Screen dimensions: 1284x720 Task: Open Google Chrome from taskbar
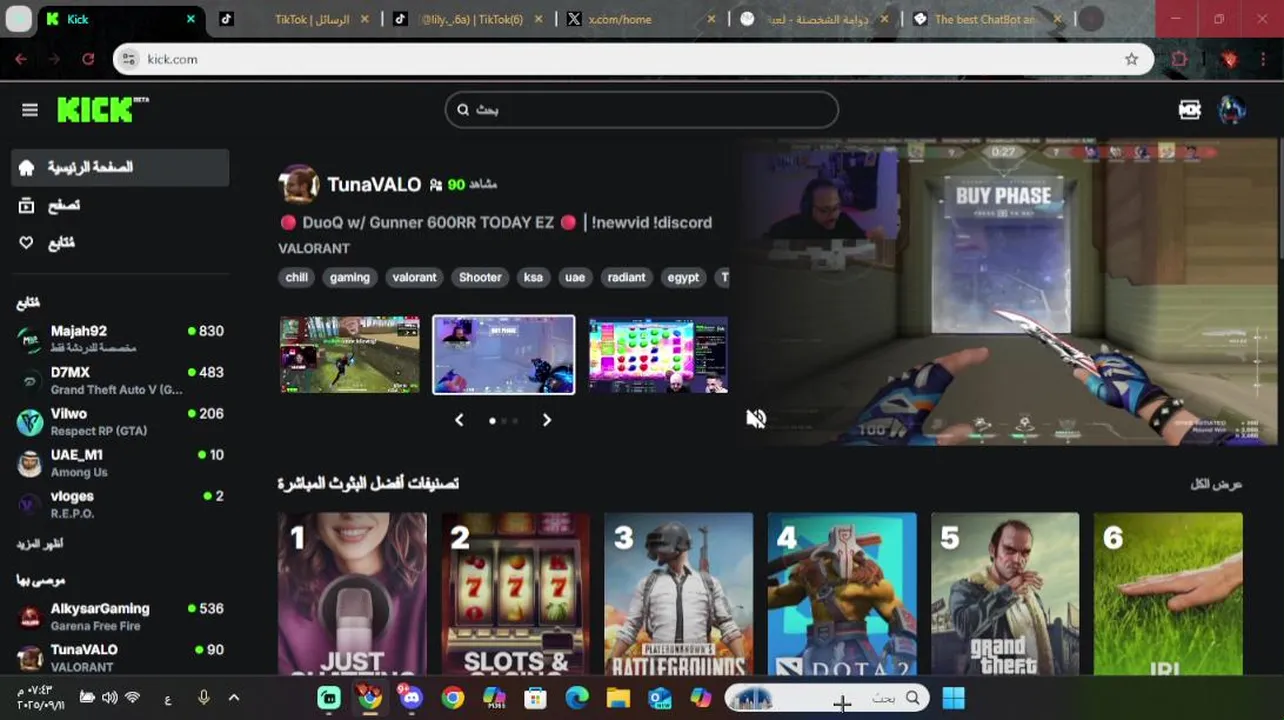click(453, 698)
